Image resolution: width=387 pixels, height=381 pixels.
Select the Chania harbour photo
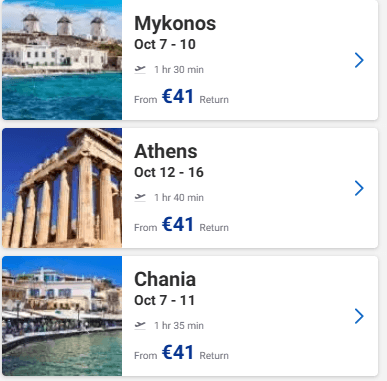tap(62, 316)
